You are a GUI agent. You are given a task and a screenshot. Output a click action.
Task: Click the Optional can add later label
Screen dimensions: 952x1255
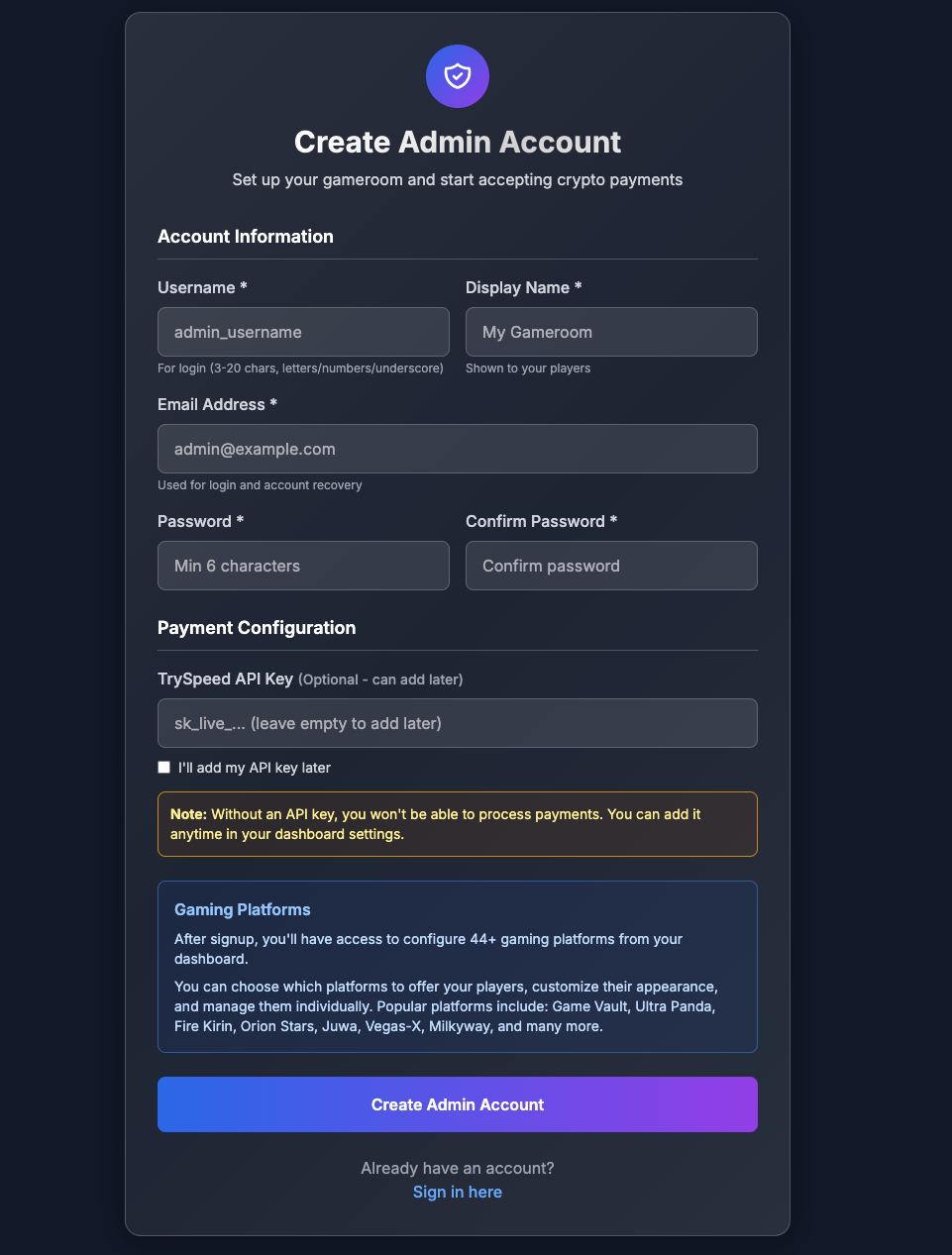379,679
